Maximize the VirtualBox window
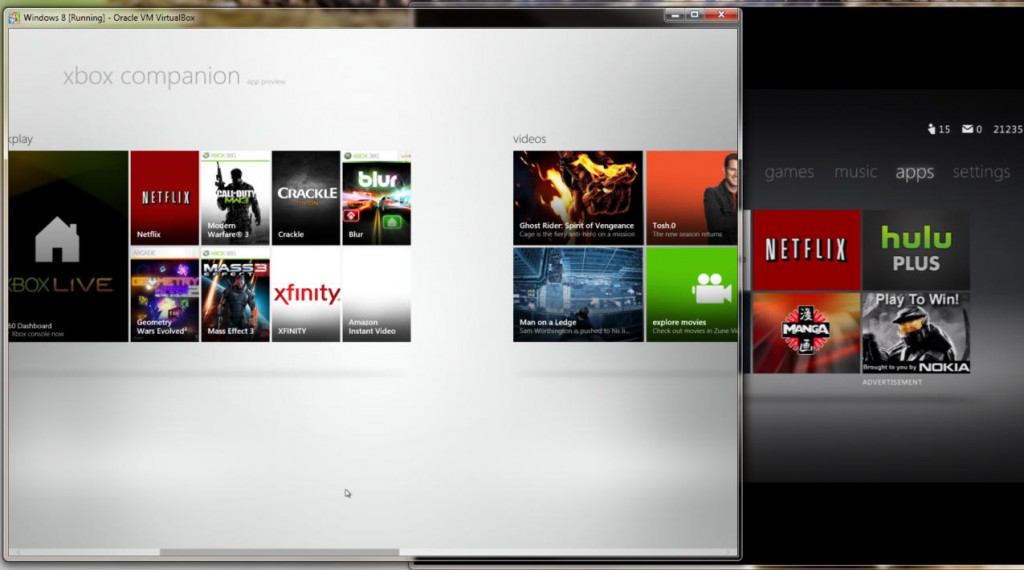Viewport: 1024px width, 570px height. point(694,14)
